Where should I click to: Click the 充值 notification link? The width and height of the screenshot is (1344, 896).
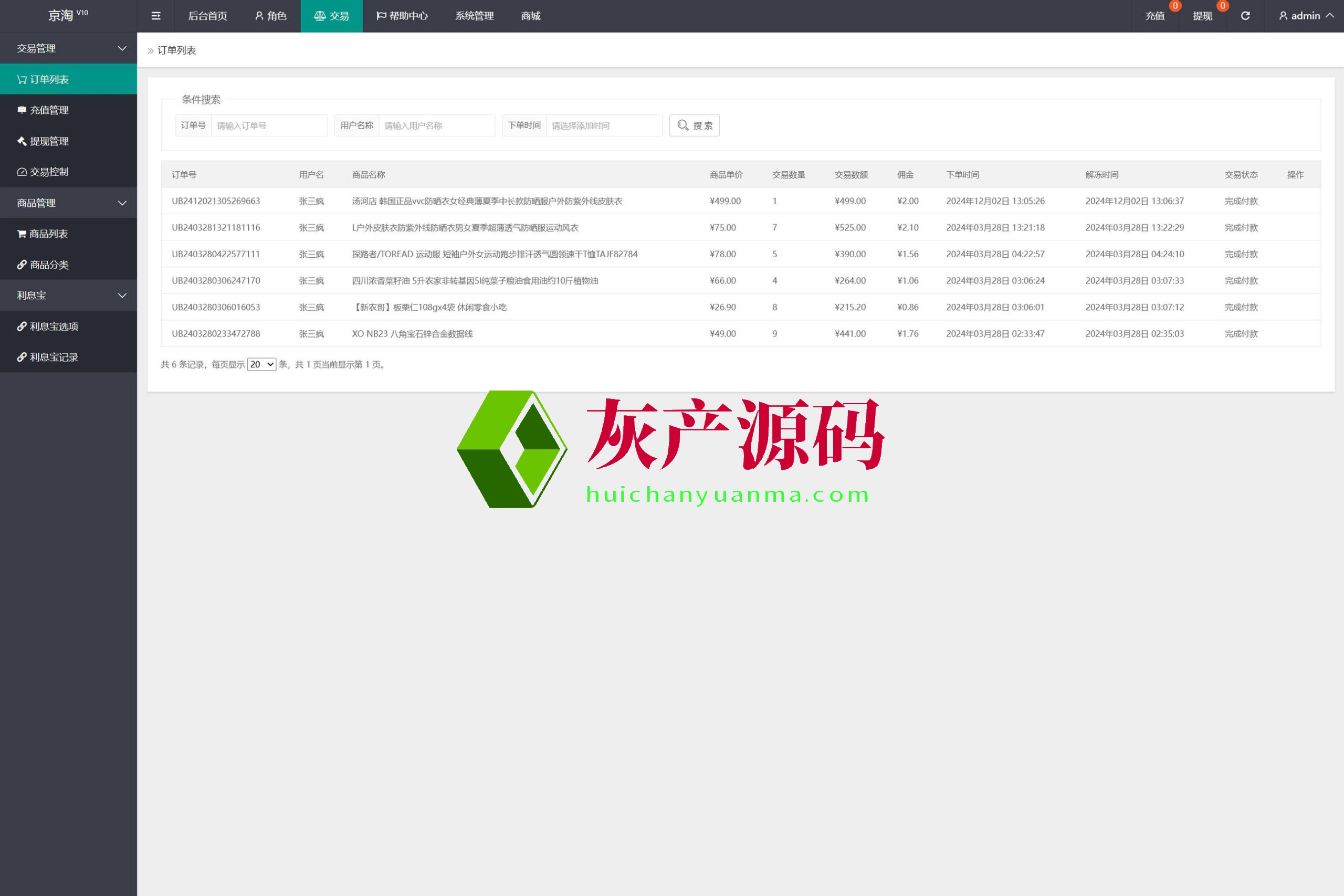tap(1154, 16)
